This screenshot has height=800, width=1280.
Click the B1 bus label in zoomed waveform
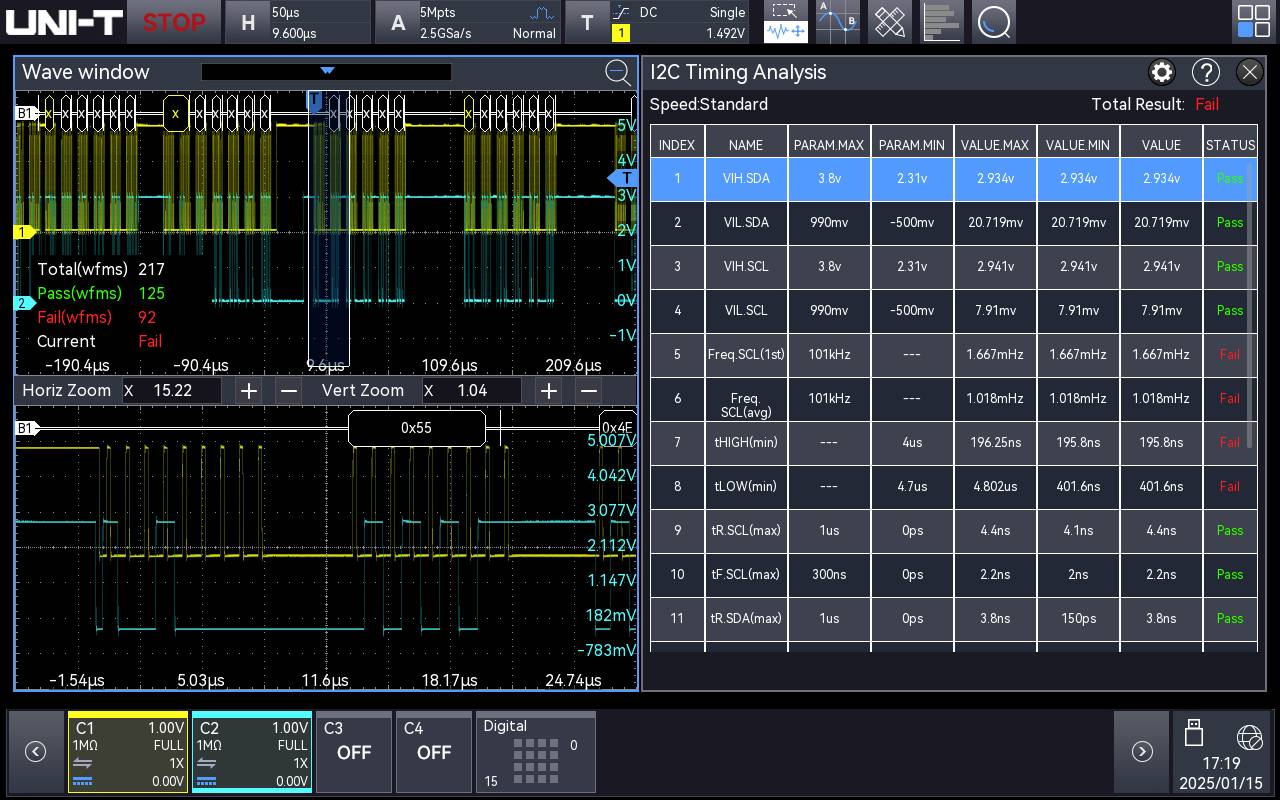25,428
